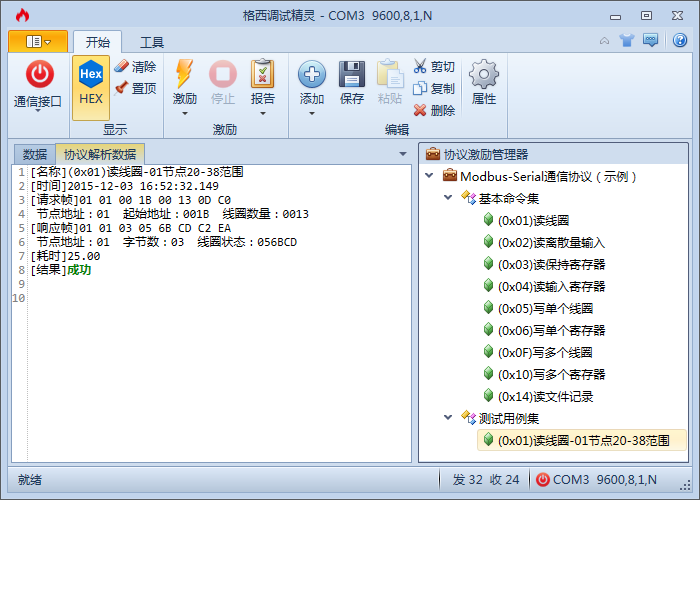Viewport: 700px width, 600px height.
Task: Collapse the 基本命令集 tree node
Action: point(448,197)
